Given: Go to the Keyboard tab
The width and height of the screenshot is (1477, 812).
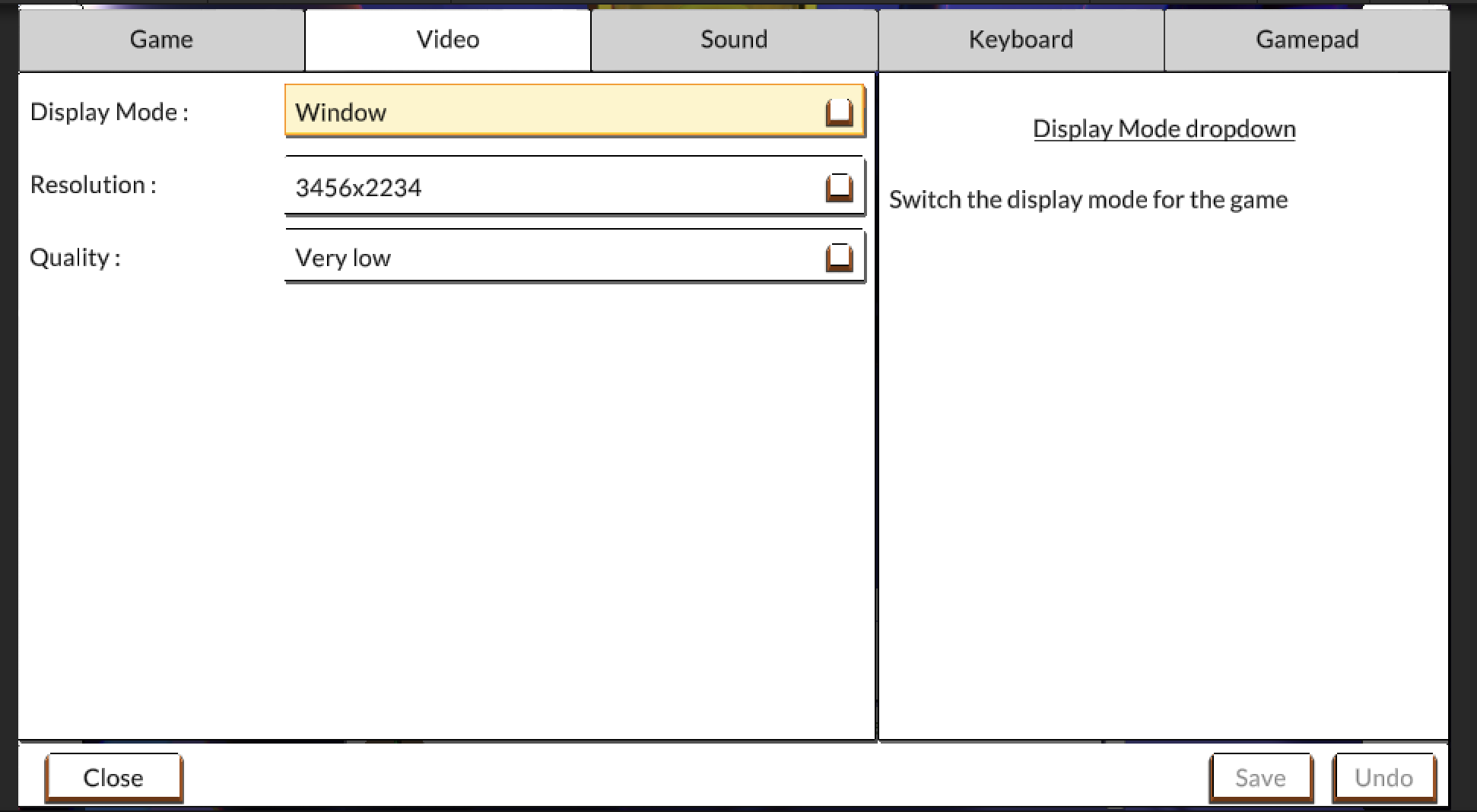Looking at the screenshot, I should point(1021,40).
